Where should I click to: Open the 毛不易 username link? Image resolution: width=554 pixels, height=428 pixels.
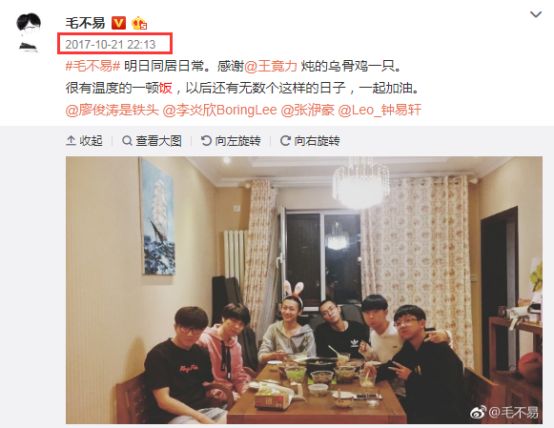pos(86,23)
